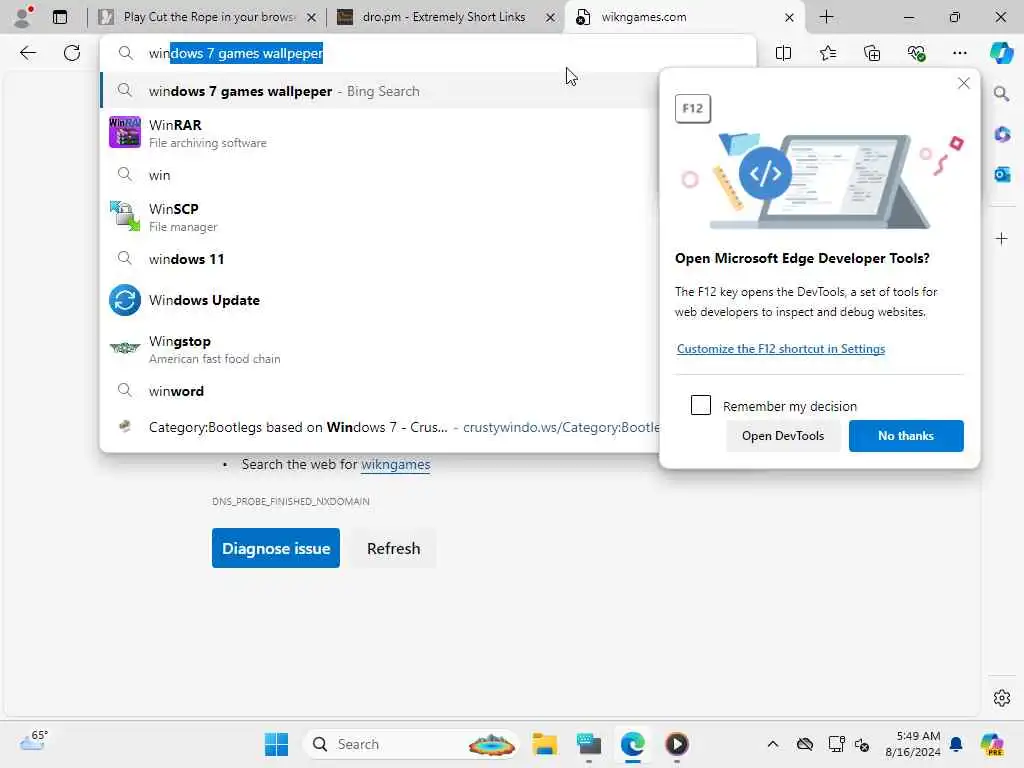Screen dimensions: 1024x768
Task: Open weather widget showing 65°
Action: coord(34,741)
